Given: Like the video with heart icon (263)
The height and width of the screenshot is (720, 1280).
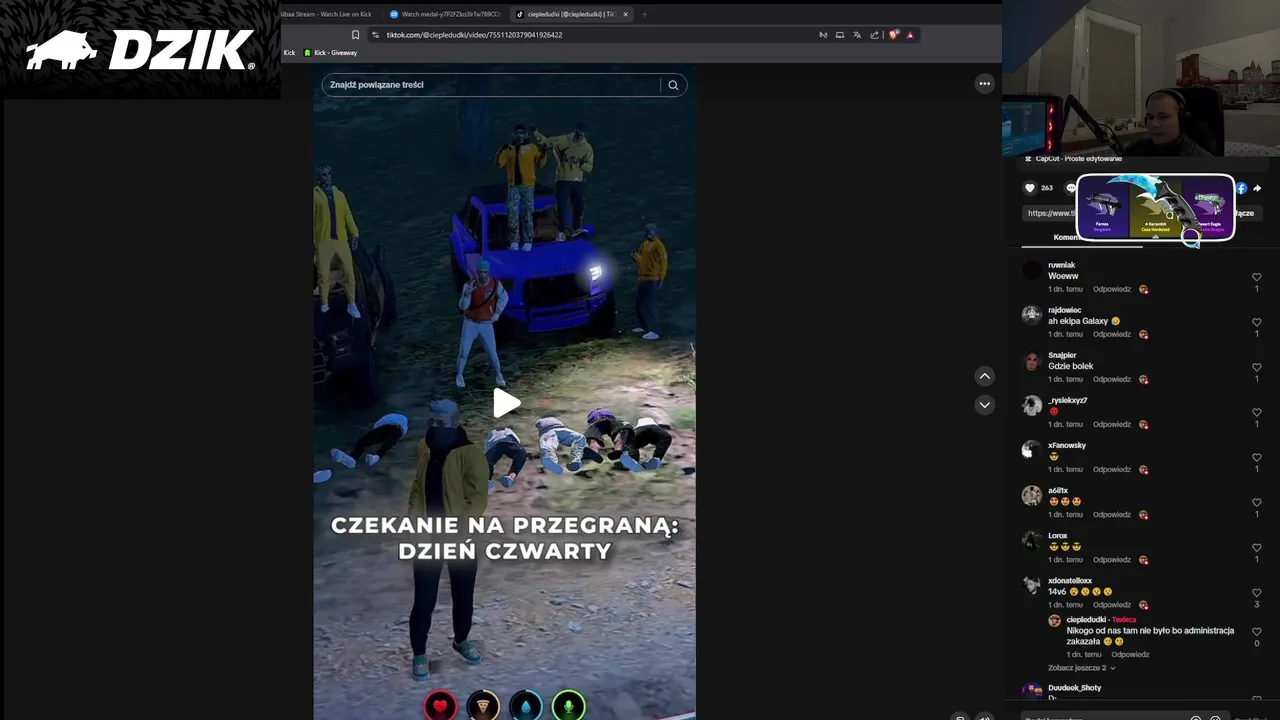Looking at the screenshot, I should 1030,188.
